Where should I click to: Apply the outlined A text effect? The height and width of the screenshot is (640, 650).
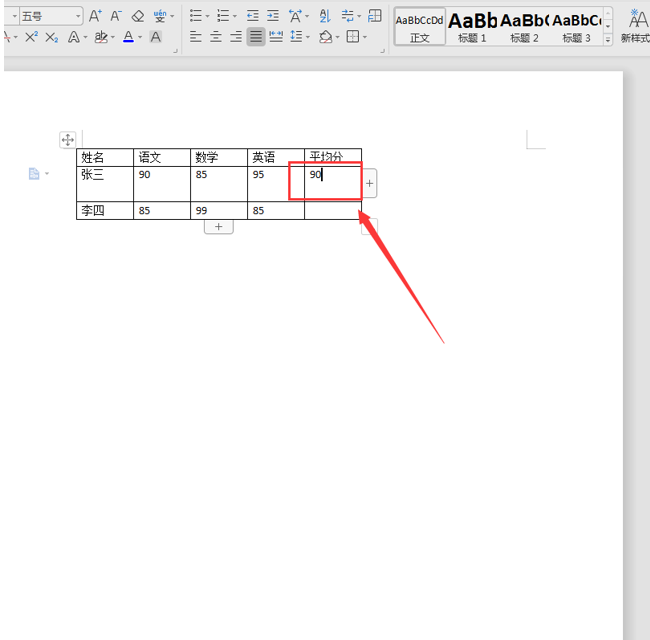[x=74, y=37]
